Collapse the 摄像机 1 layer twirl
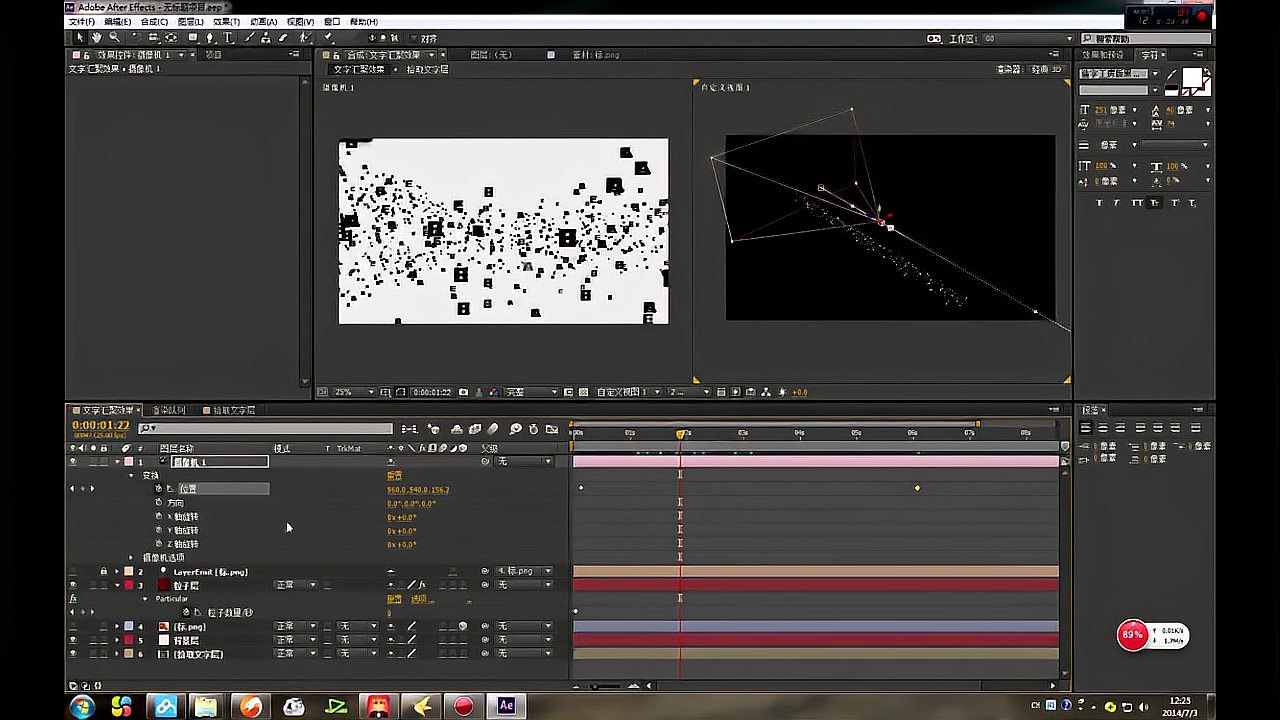The height and width of the screenshot is (720, 1280). click(118, 461)
